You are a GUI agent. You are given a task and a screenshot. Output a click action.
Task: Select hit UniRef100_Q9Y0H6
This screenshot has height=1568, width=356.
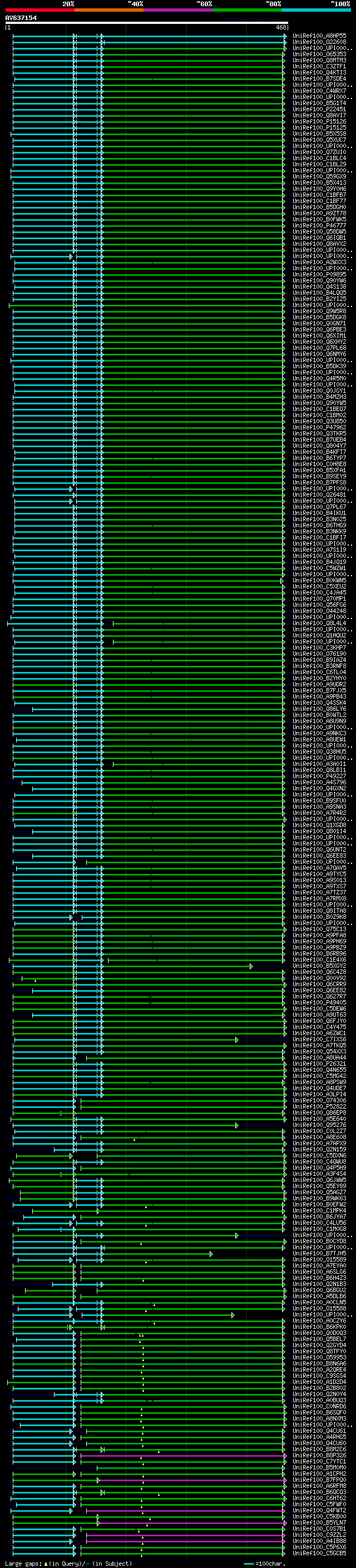click(x=319, y=189)
